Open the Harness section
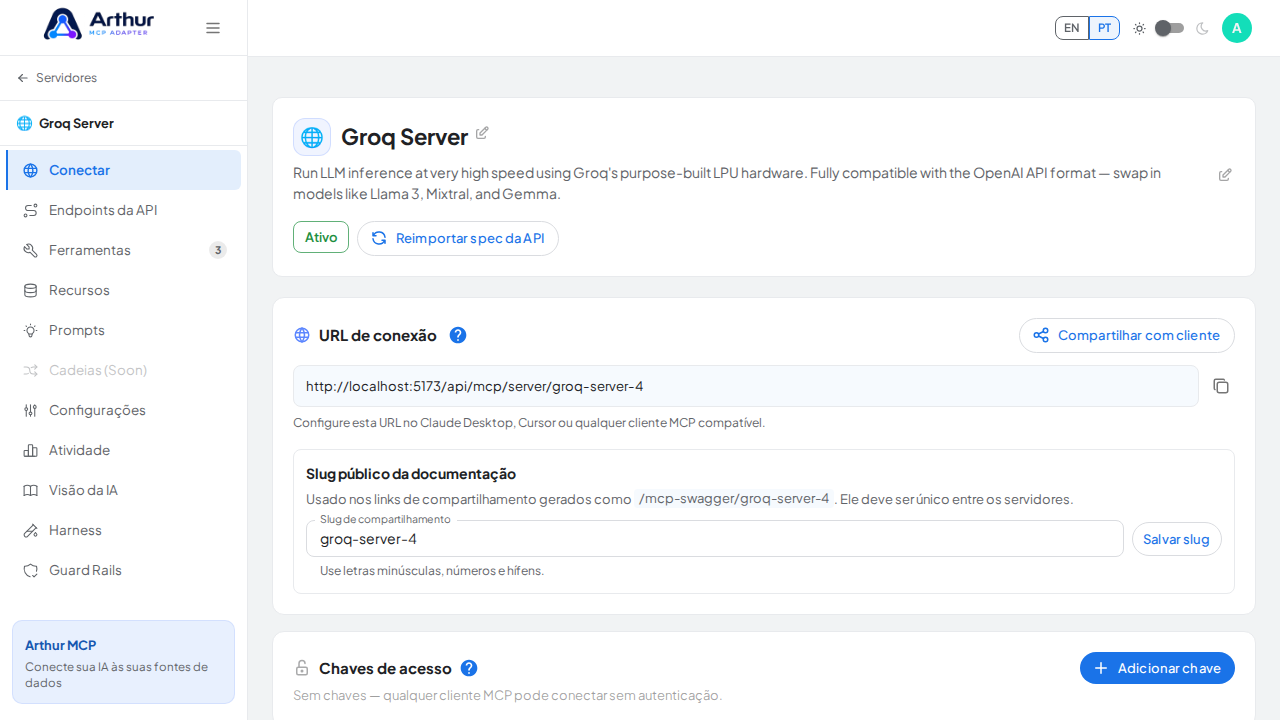 [123, 530]
